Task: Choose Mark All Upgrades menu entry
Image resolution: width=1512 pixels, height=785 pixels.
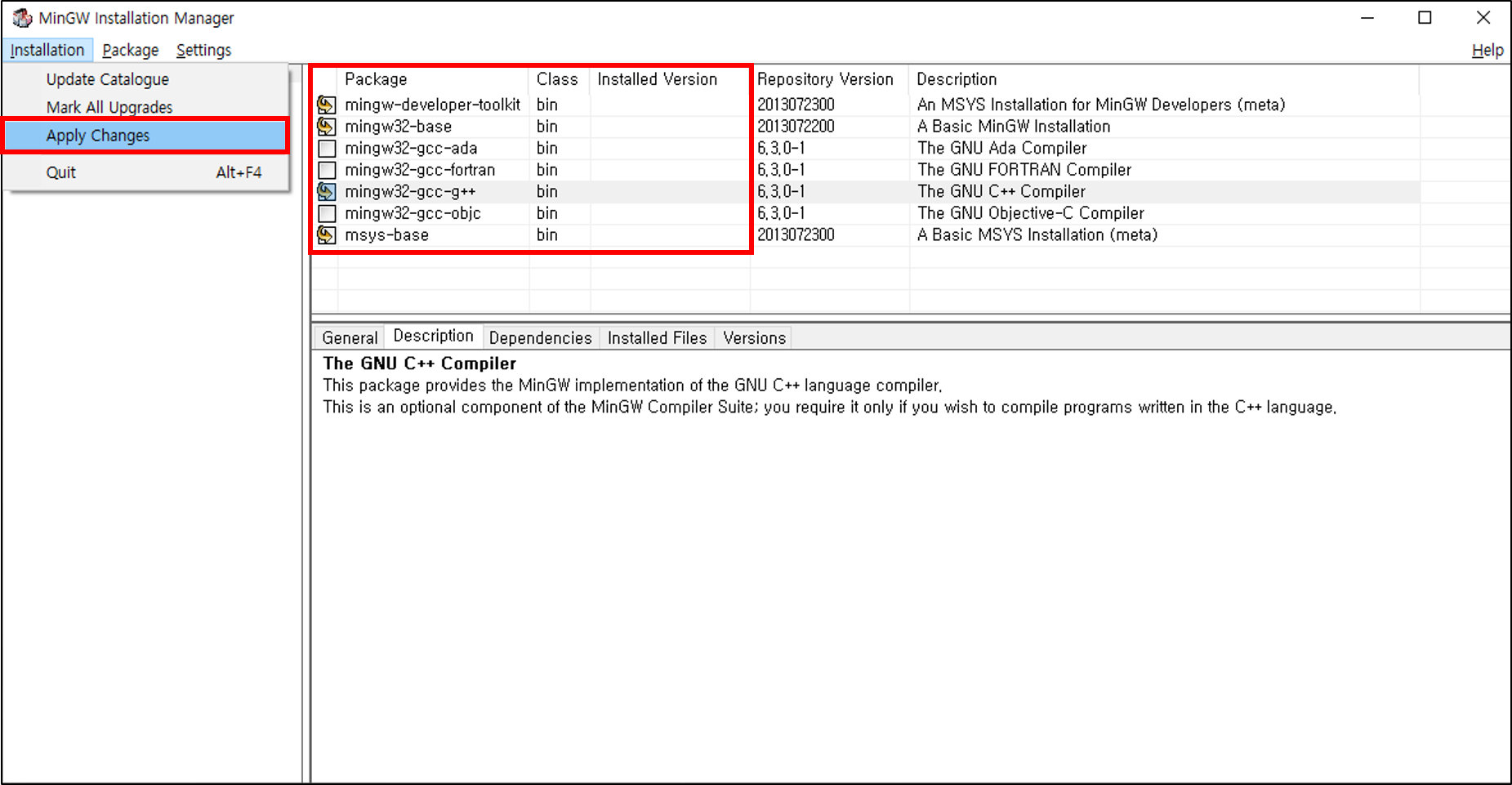Action: [x=146, y=107]
